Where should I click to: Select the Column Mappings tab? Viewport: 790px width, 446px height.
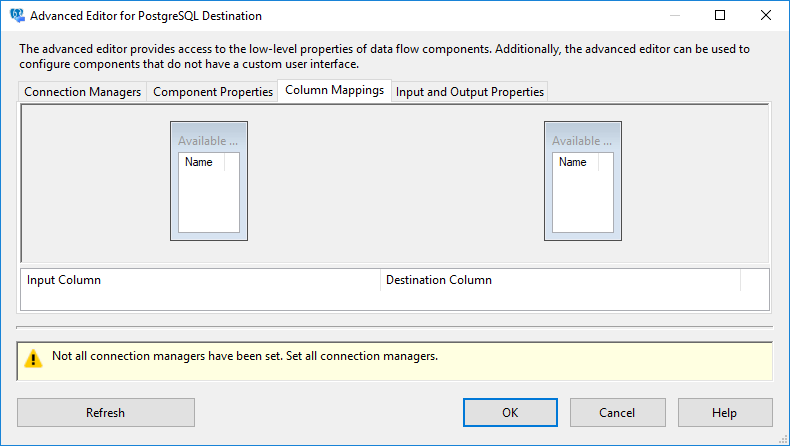[x=335, y=90]
